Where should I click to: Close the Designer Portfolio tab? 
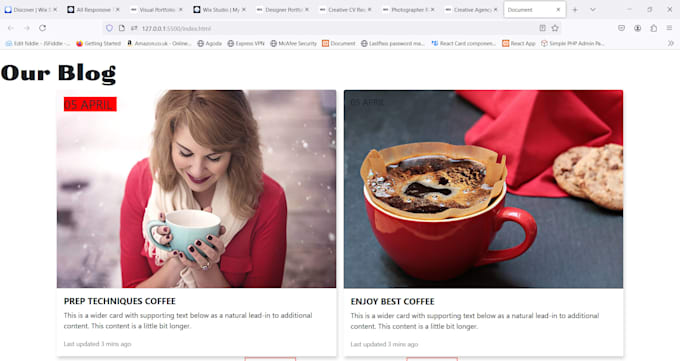coord(307,10)
